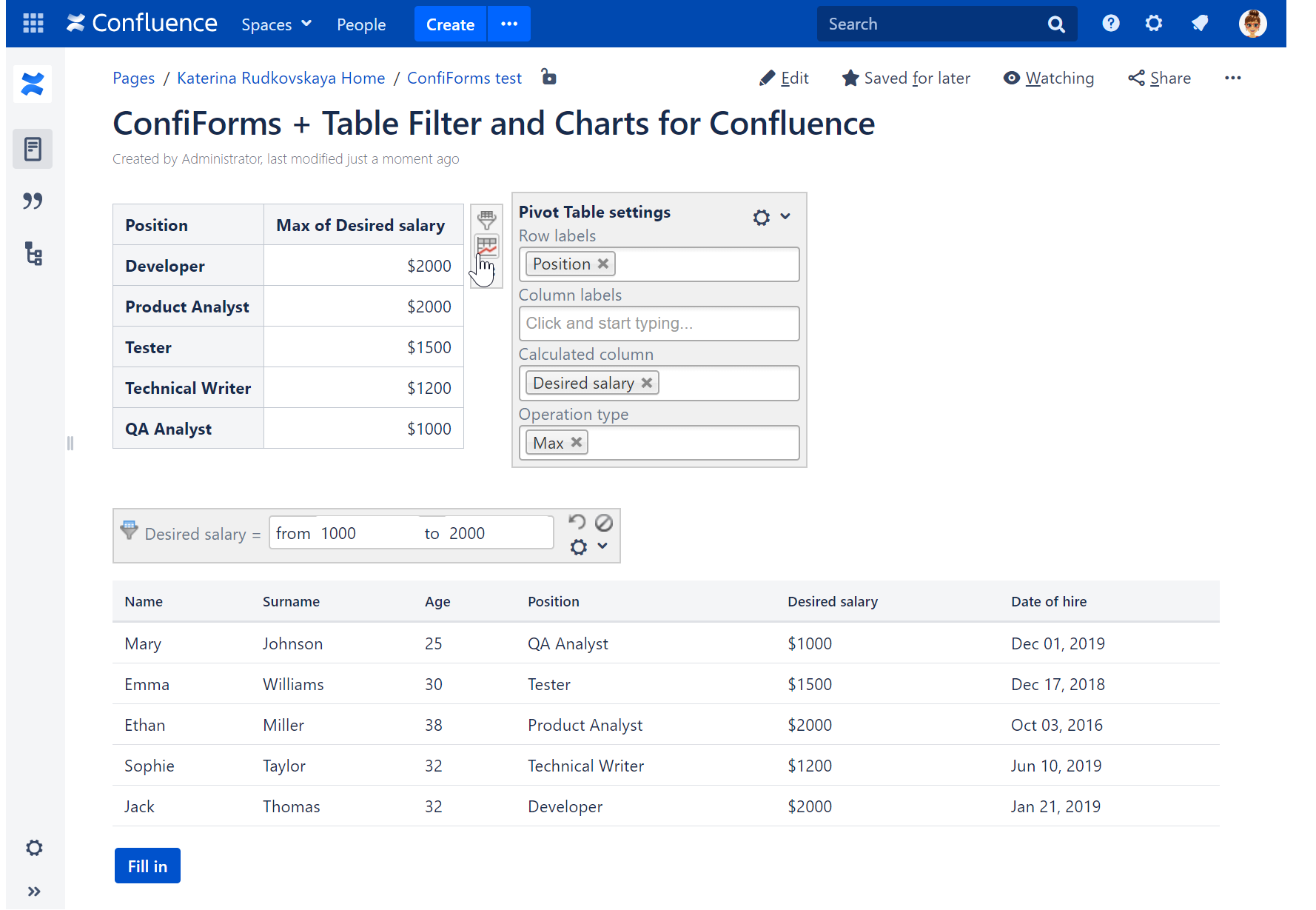Open Pivot Table settings gear icon
The image size is (1316, 910).
[761, 218]
